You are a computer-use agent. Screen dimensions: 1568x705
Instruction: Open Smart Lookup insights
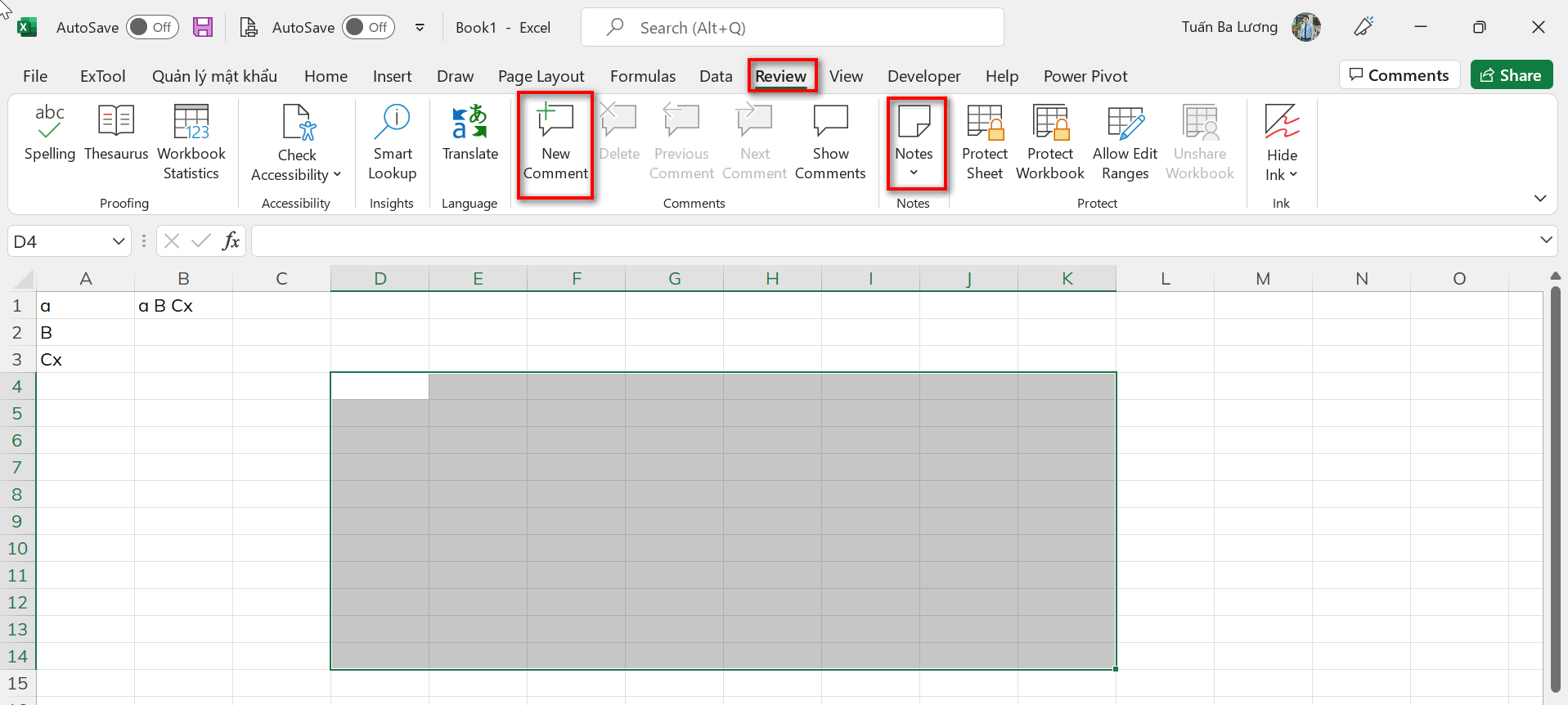point(393,142)
